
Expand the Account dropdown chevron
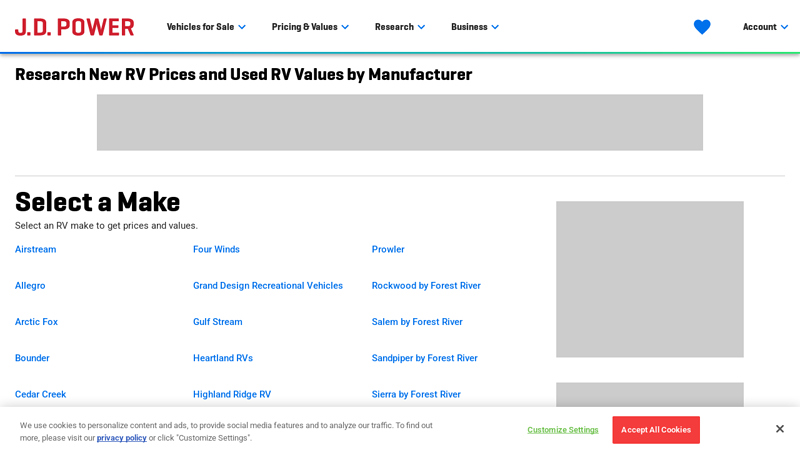click(784, 27)
